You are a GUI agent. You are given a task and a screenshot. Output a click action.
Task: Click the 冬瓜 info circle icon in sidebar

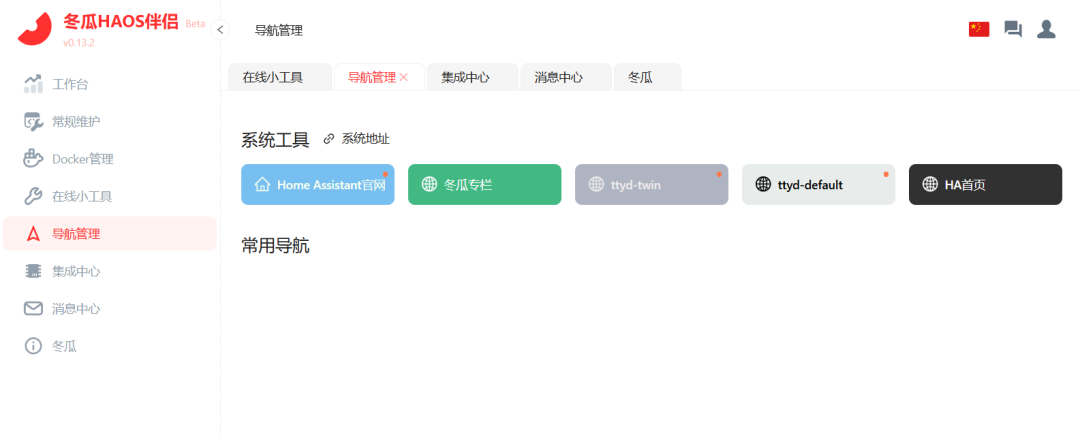[x=33, y=346]
